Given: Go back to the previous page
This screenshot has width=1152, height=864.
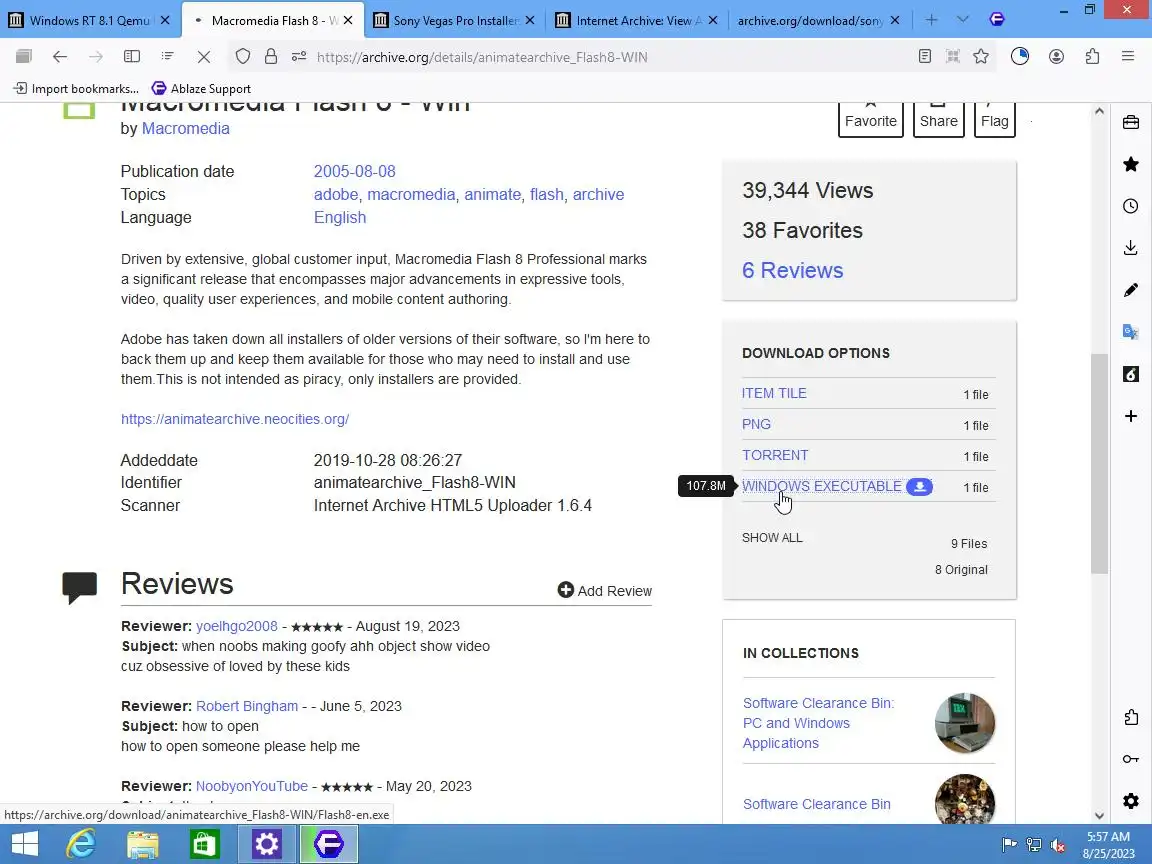Looking at the screenshot, I should click(60, 57).
